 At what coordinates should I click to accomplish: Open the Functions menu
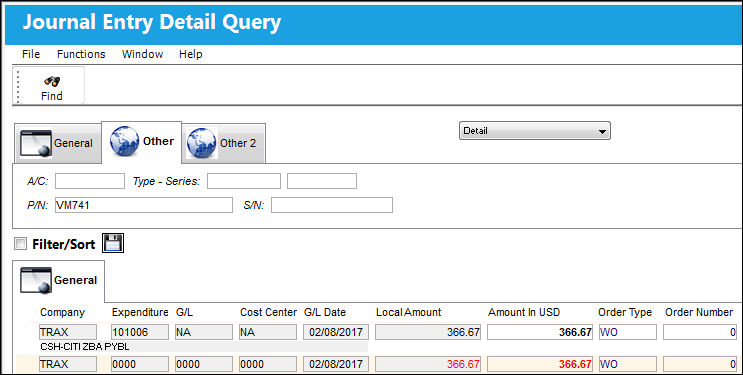tap(81, 54)
